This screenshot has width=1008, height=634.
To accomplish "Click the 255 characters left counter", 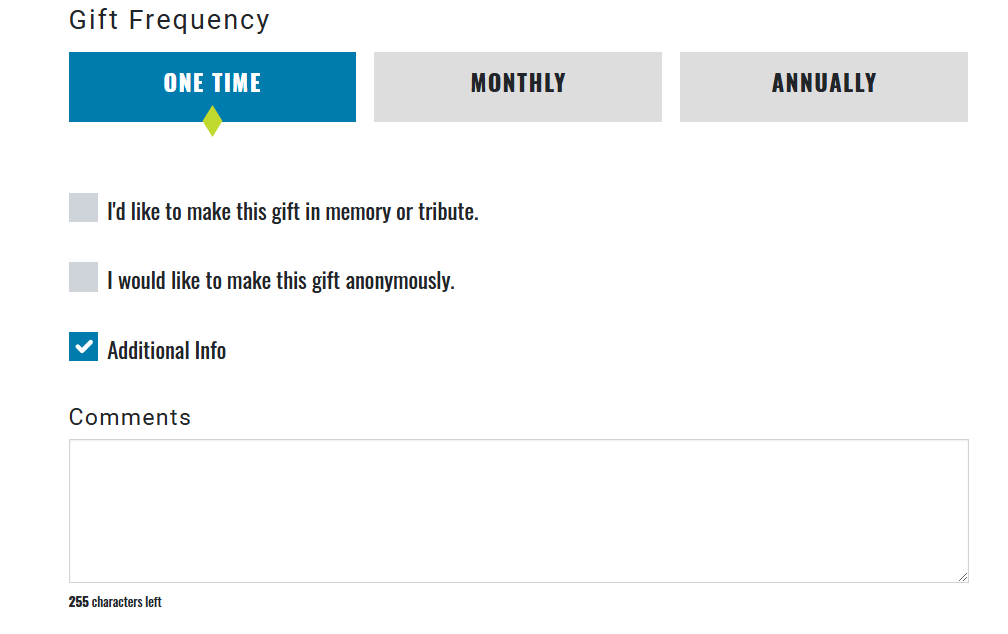I will tap(115, 602).
